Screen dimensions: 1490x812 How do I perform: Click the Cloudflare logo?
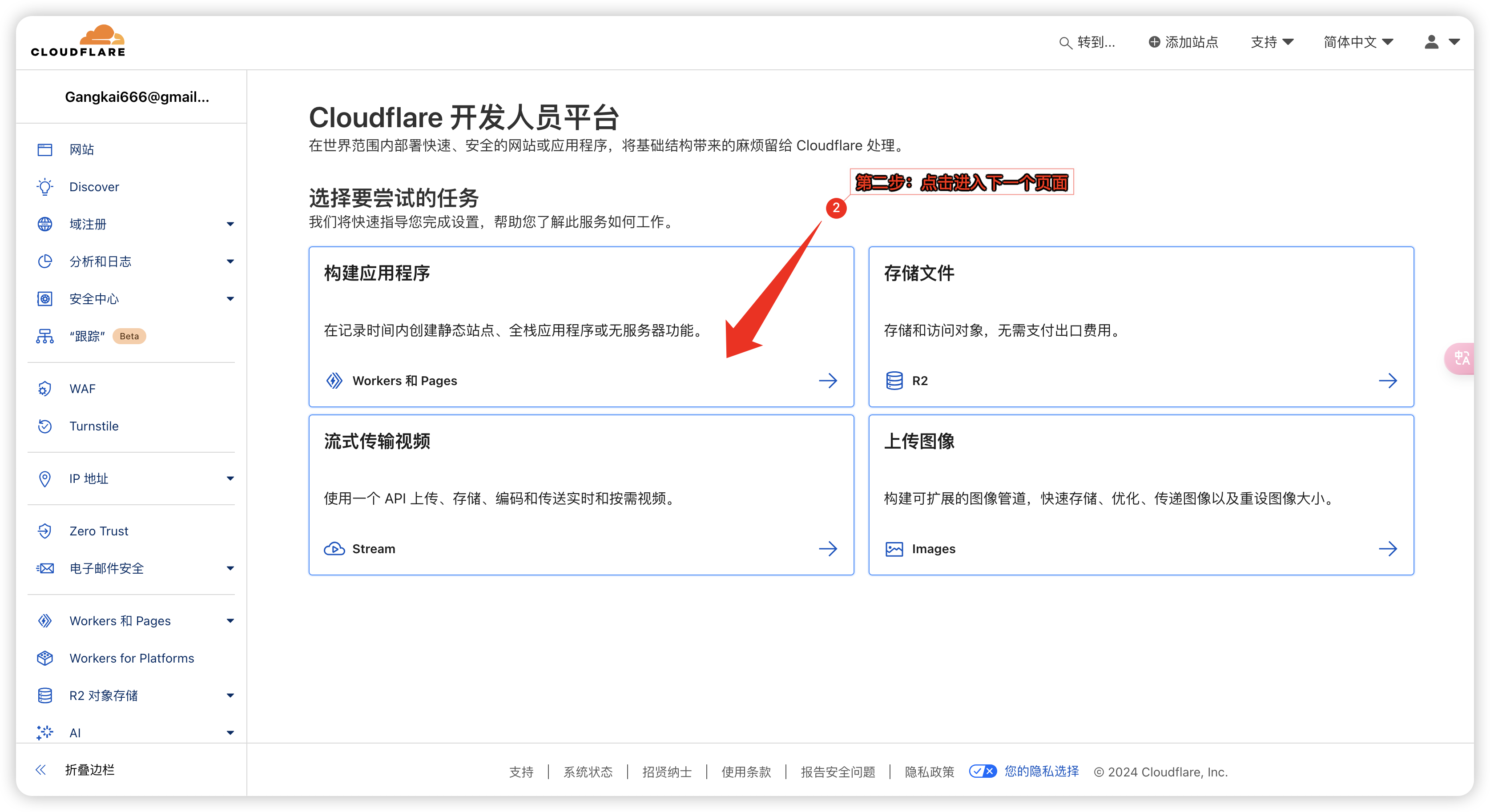[78, 39]
